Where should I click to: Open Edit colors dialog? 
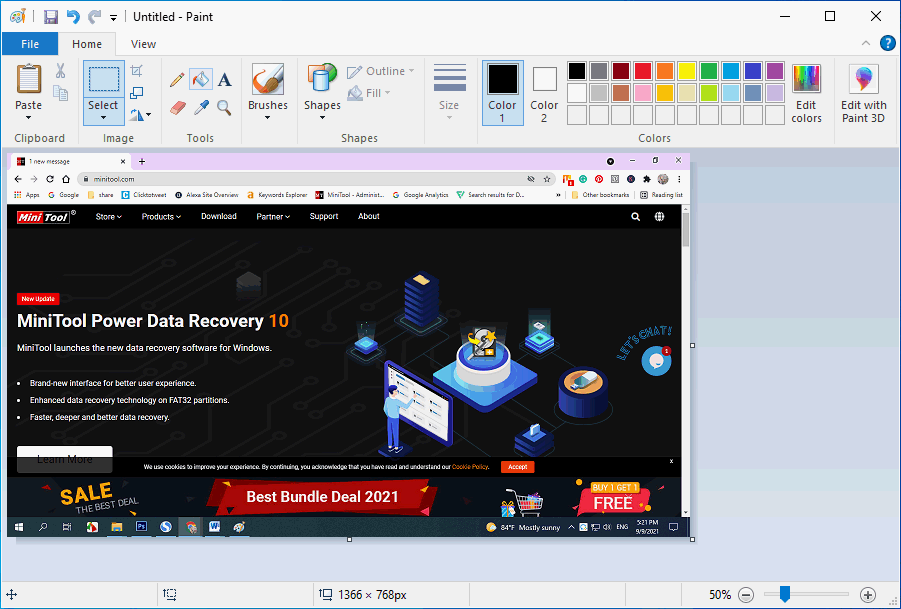tap(806, 94)
